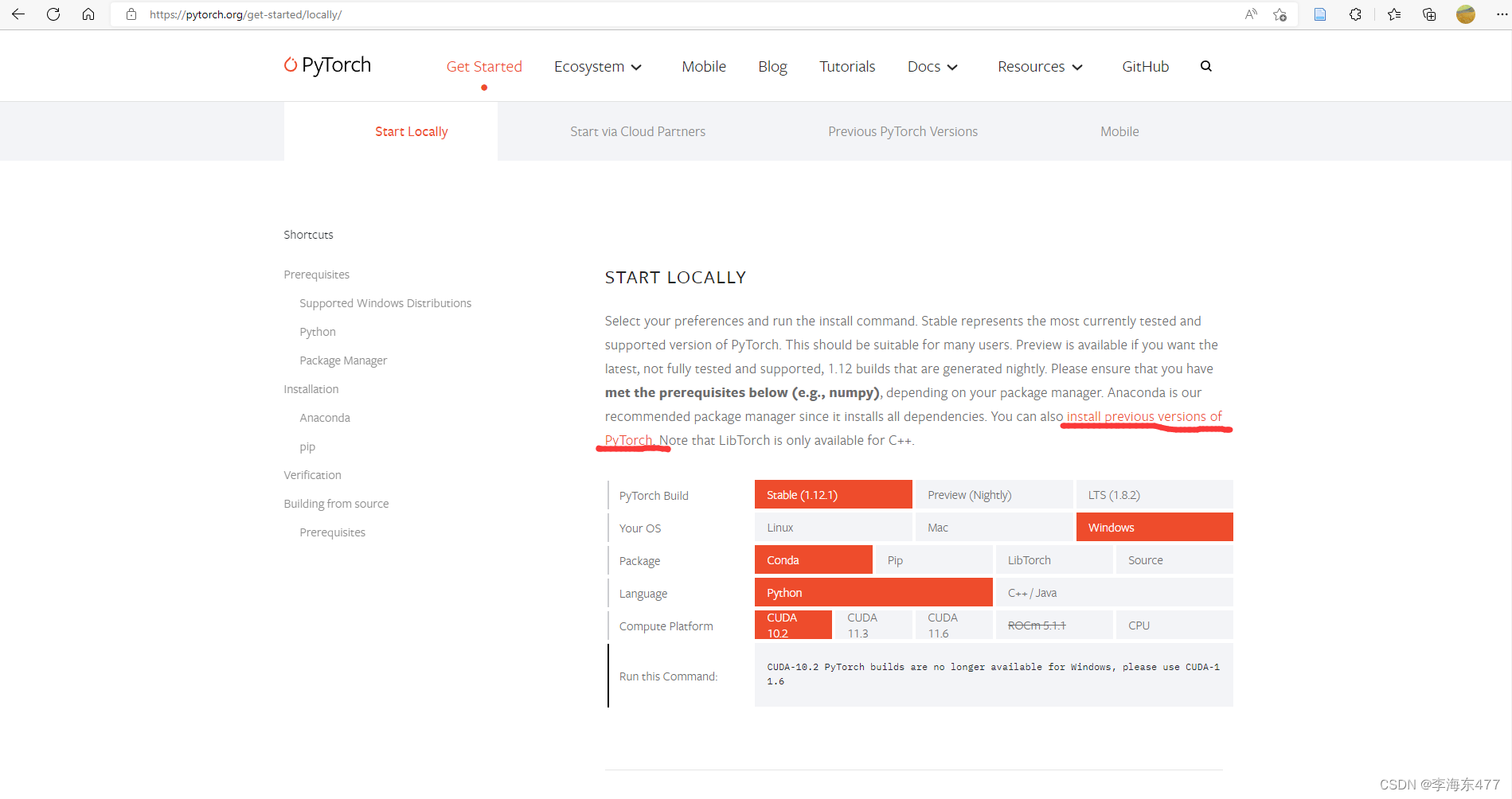Switch to Start via Cloud Partners tab
Viewport: 1512px width, 799px height.
tap(638, 131)
